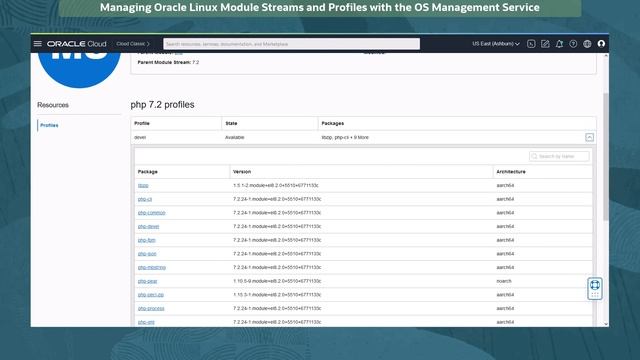The height and width of the screenshot is (360, 640).
Task: Open the hamburger navigation menu
Action: tap(38, 44)
